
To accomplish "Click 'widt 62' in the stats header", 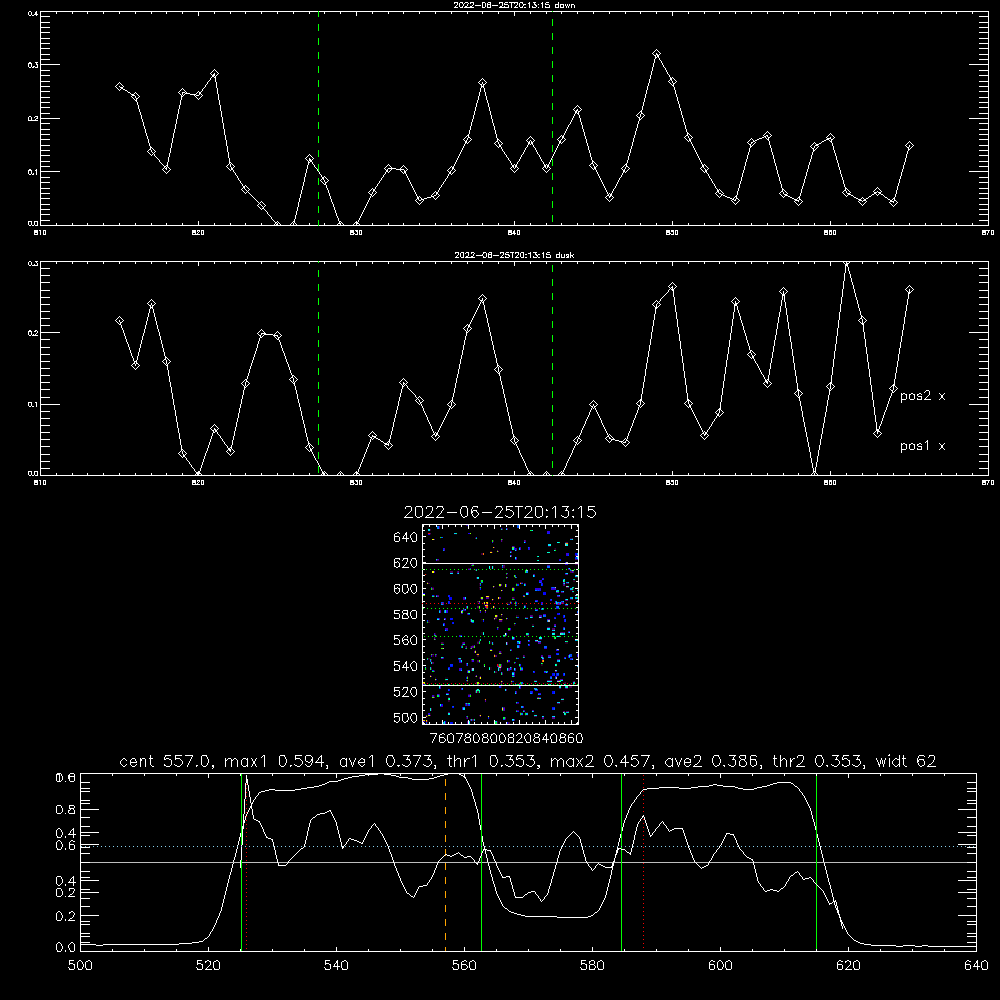I will coord(906,761).
